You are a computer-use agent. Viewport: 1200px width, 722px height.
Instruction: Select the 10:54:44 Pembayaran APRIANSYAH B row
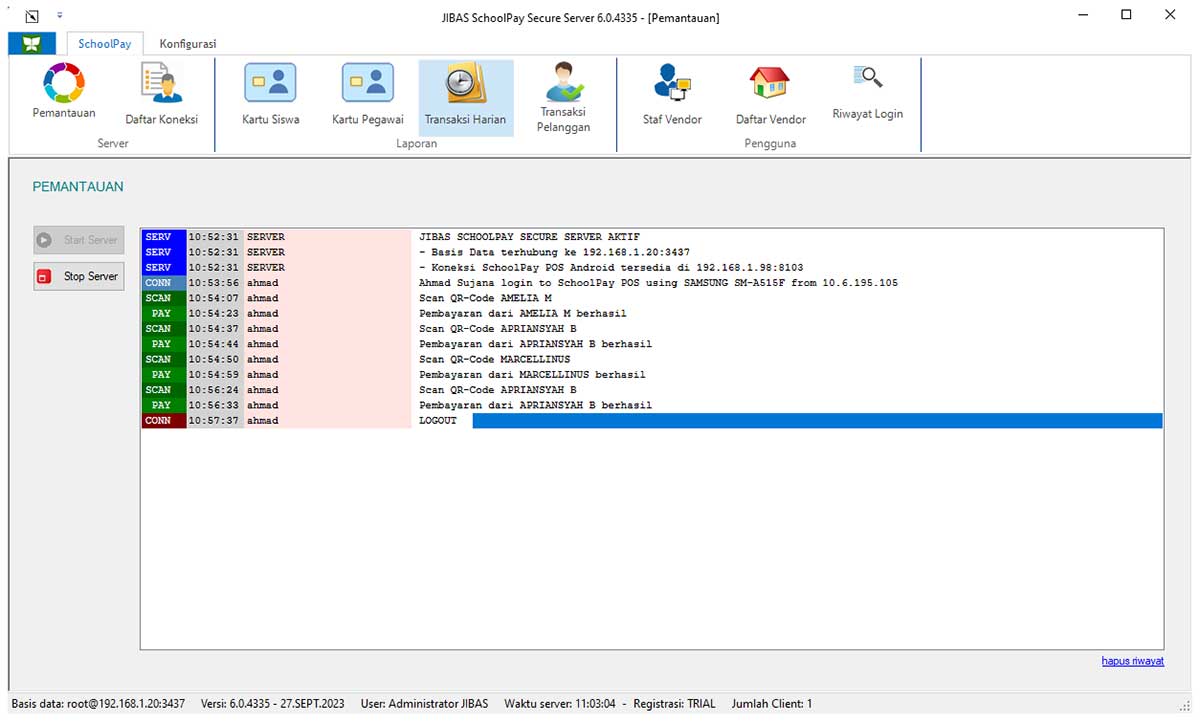point(651,344)
